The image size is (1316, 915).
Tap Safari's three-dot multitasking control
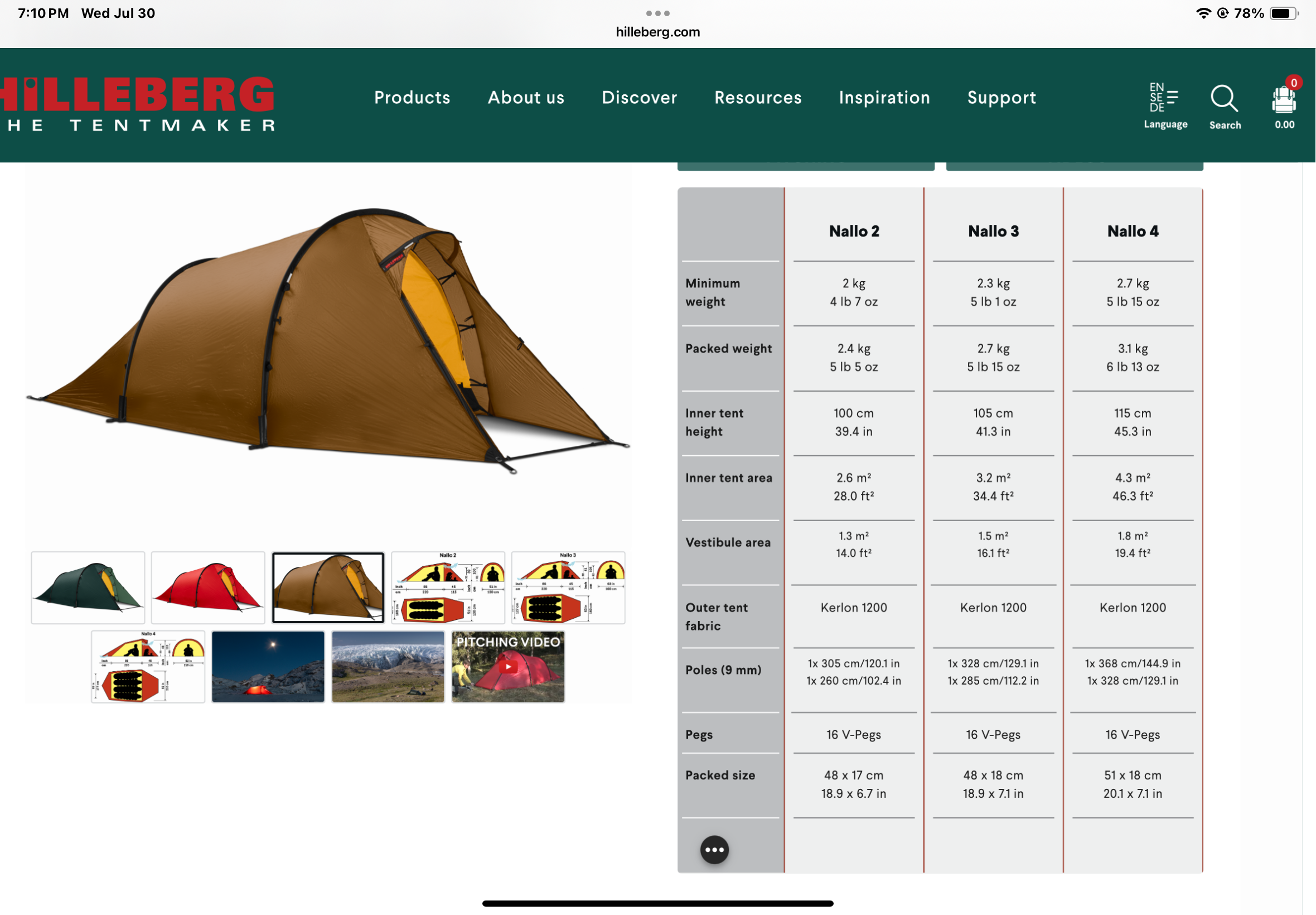pyautogui.click(x=657, y=13)
